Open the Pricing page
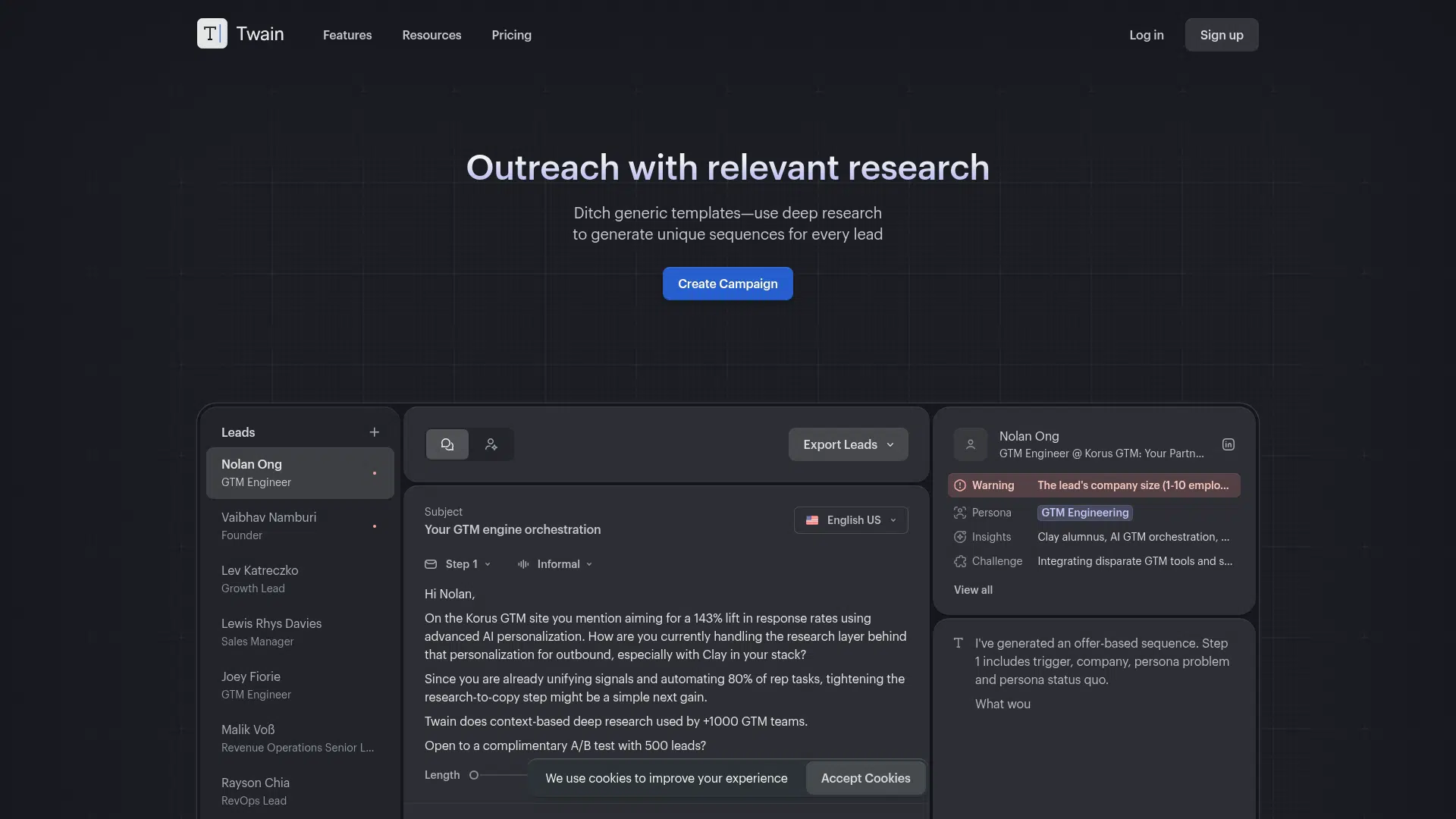Image resolution: width=1456 pixels, height=819 pixels. [x=511, y=35]
